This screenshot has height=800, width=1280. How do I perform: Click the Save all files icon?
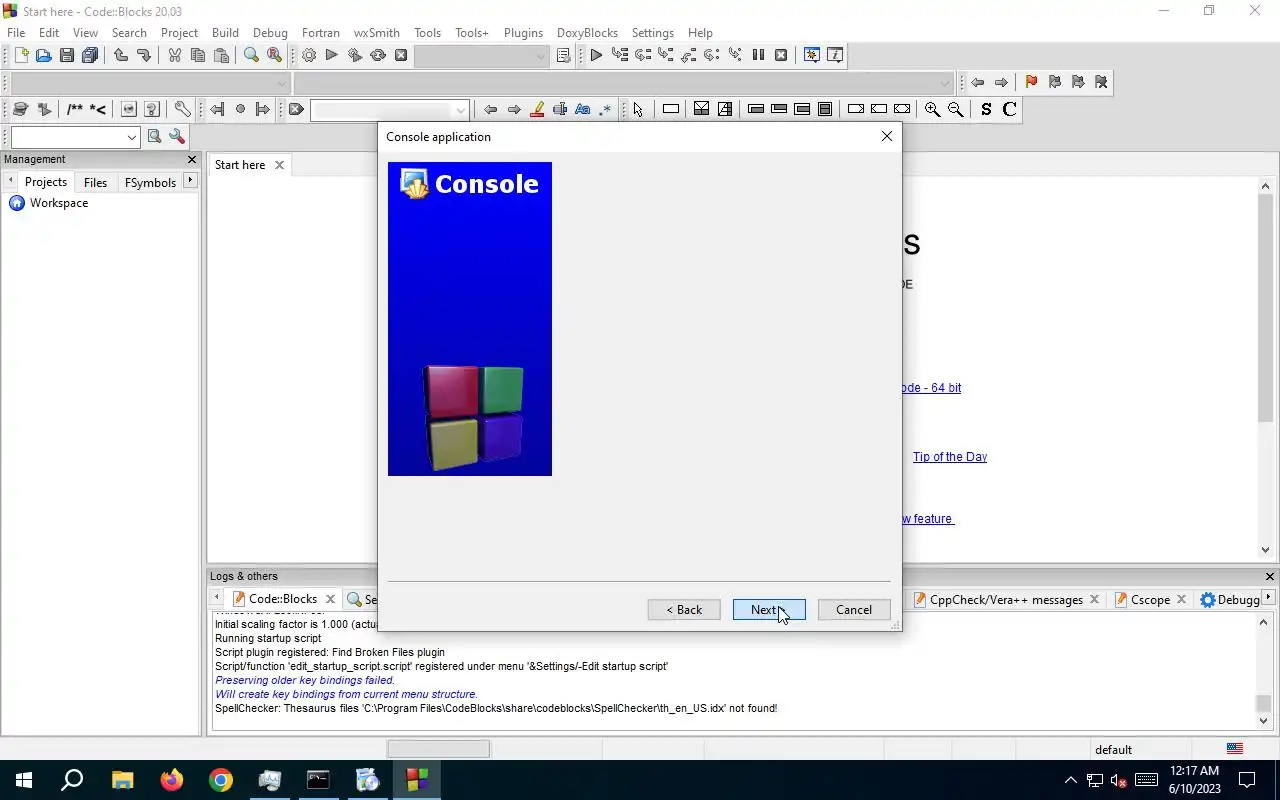(90, 56)
